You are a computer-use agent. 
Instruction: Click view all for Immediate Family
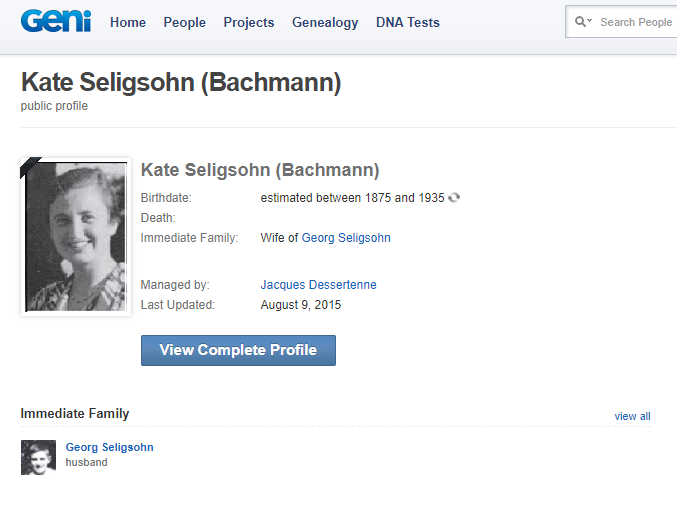point(632,416)
